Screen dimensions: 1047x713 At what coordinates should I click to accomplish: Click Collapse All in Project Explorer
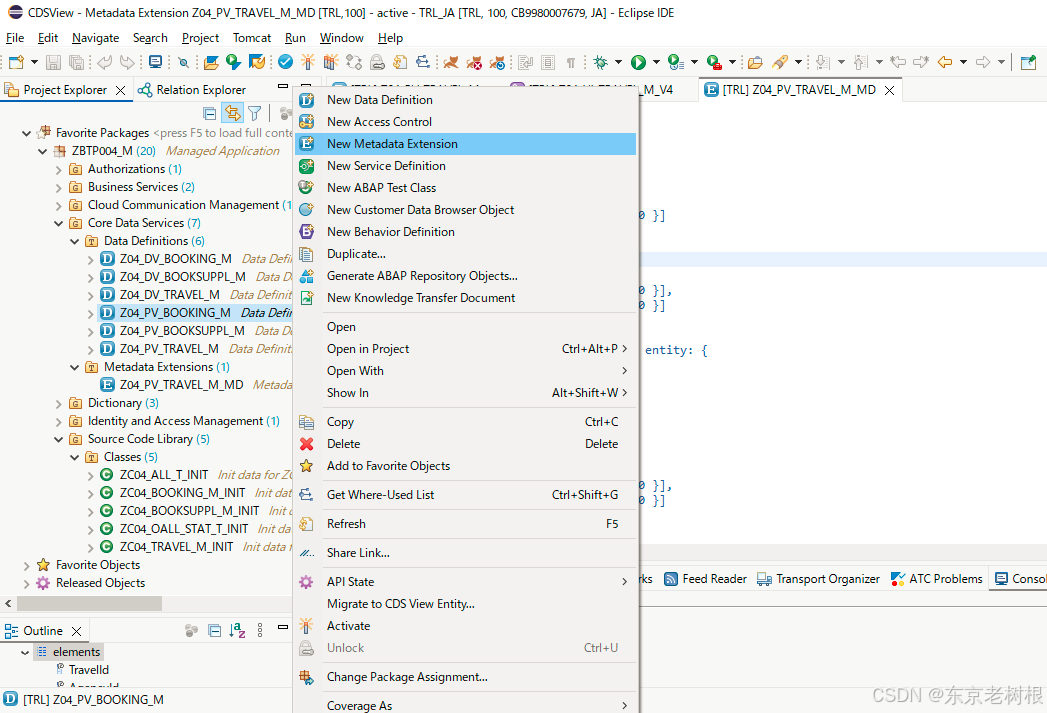(x=210, y=113)
